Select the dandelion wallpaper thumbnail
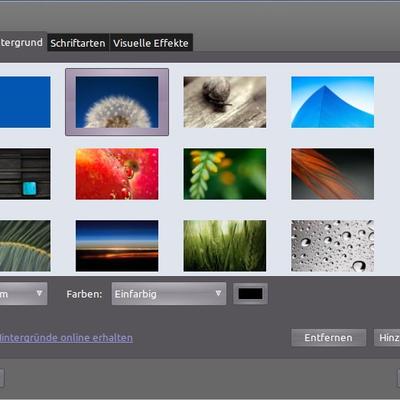The image size is (400, 400). [x=117, y=102]
